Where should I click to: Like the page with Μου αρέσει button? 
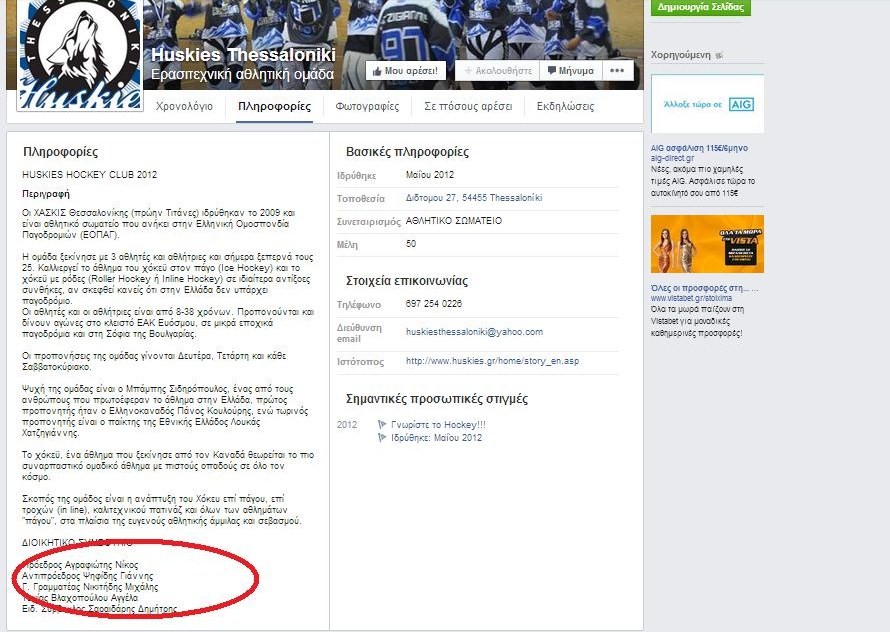point(406,71)
